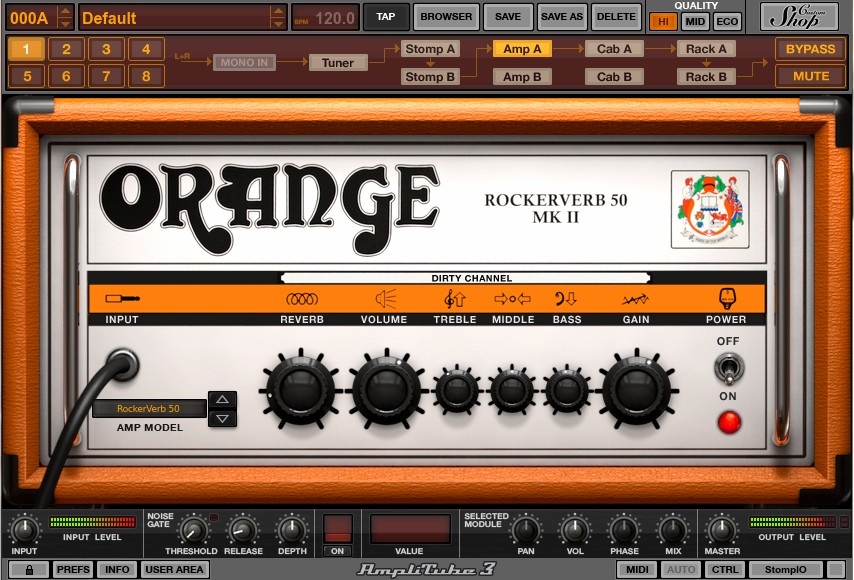Set quality to HI
This screenshot has width=854, height=580.
tap(663, 22)
